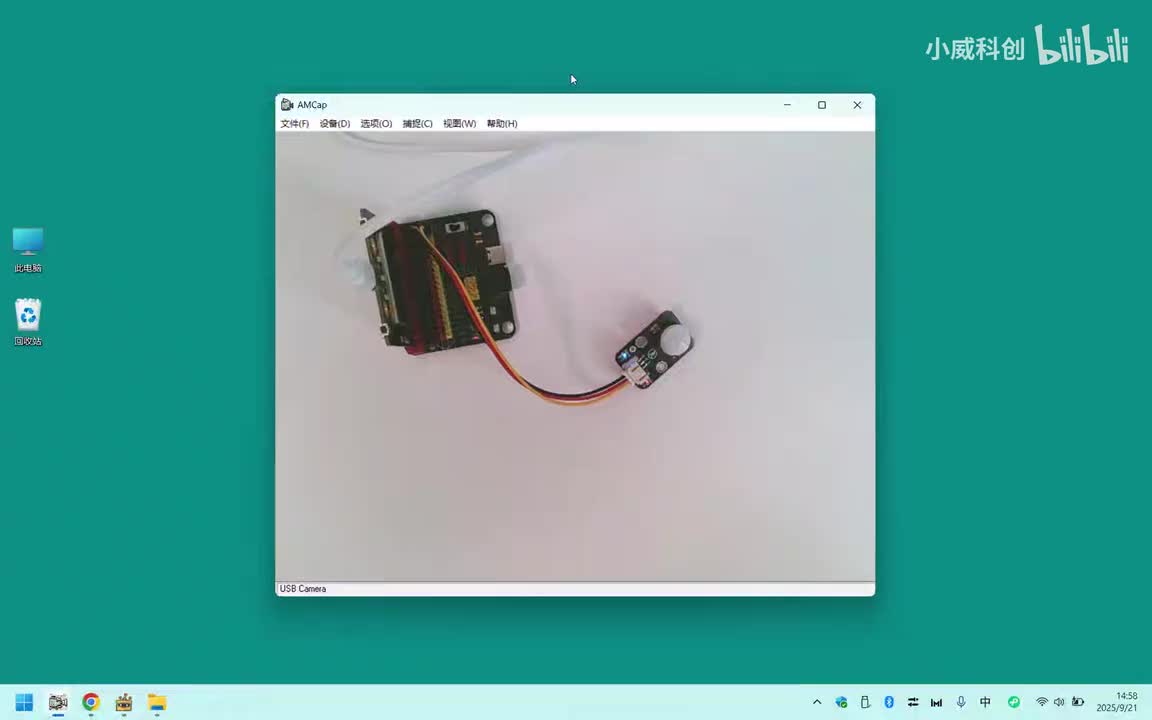Image resolution: width=1152 pixels, height=720 pixels.
Task: Open the 帮助(H) menu
Action: click(x=502, y=123)
